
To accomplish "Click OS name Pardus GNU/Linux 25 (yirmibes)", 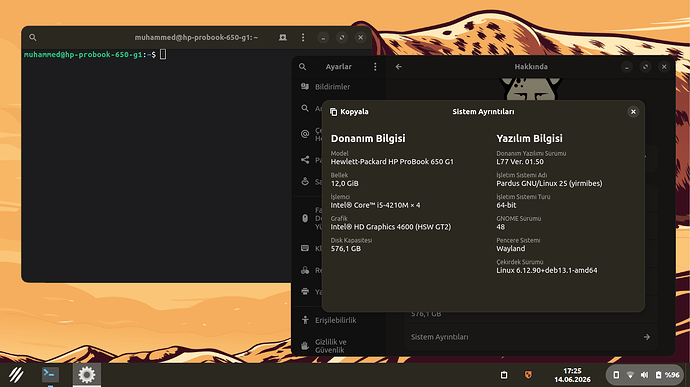I will click(x=549, y=183).
